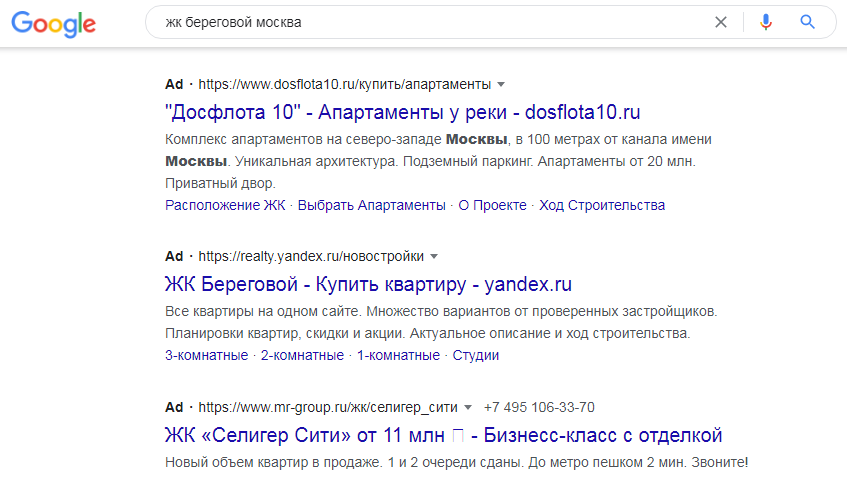Open "Досфлота 10" apartments ad title
This screenshot has width=847, height=482.
[402, 111]
